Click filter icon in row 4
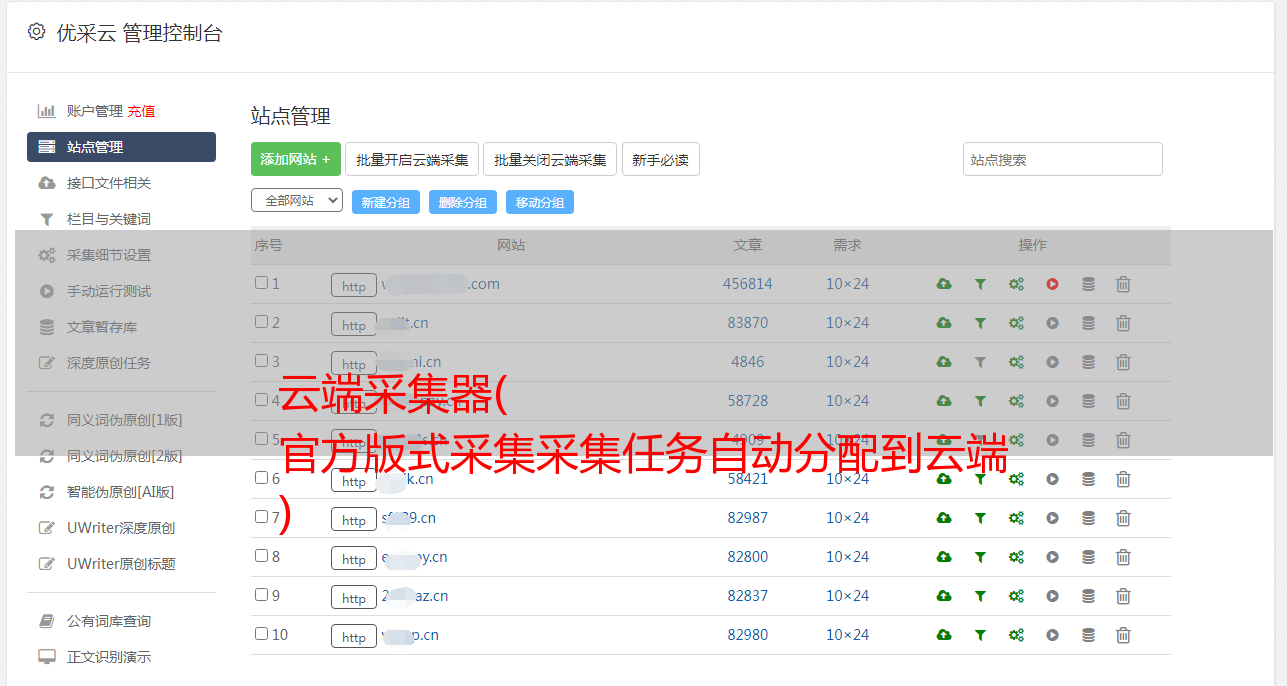 click(980, 401)
